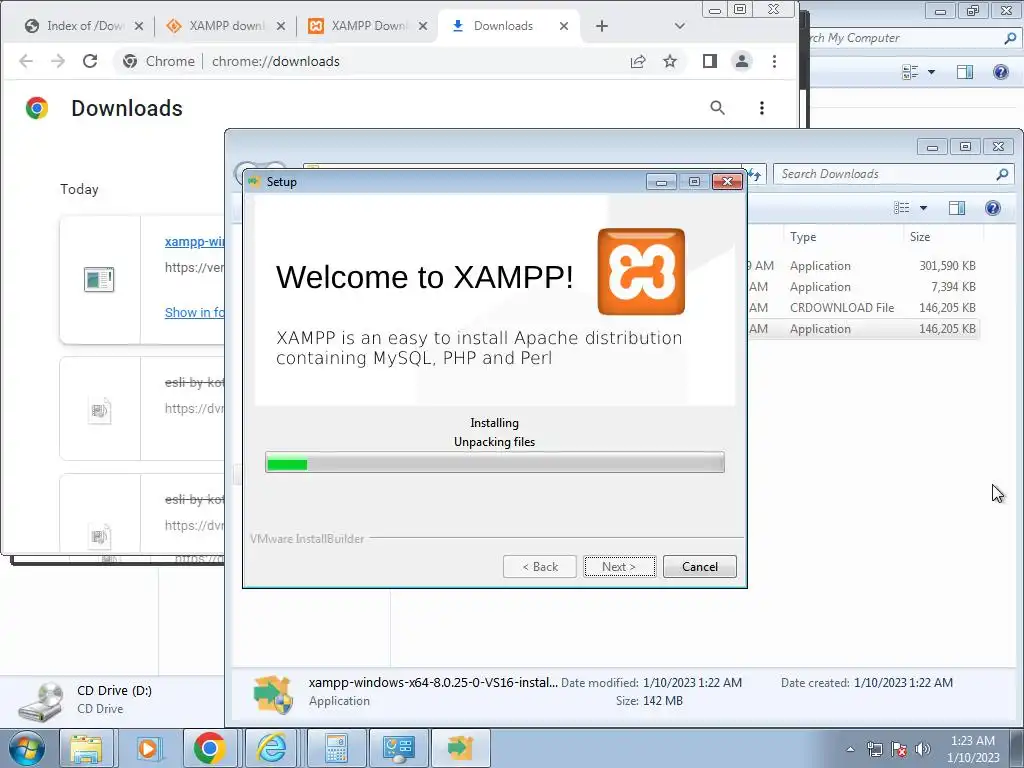The width and height of the screenshot is (1024, 768).
Task: Open Windows Media Player from taskbar
Action: point(148,748)
